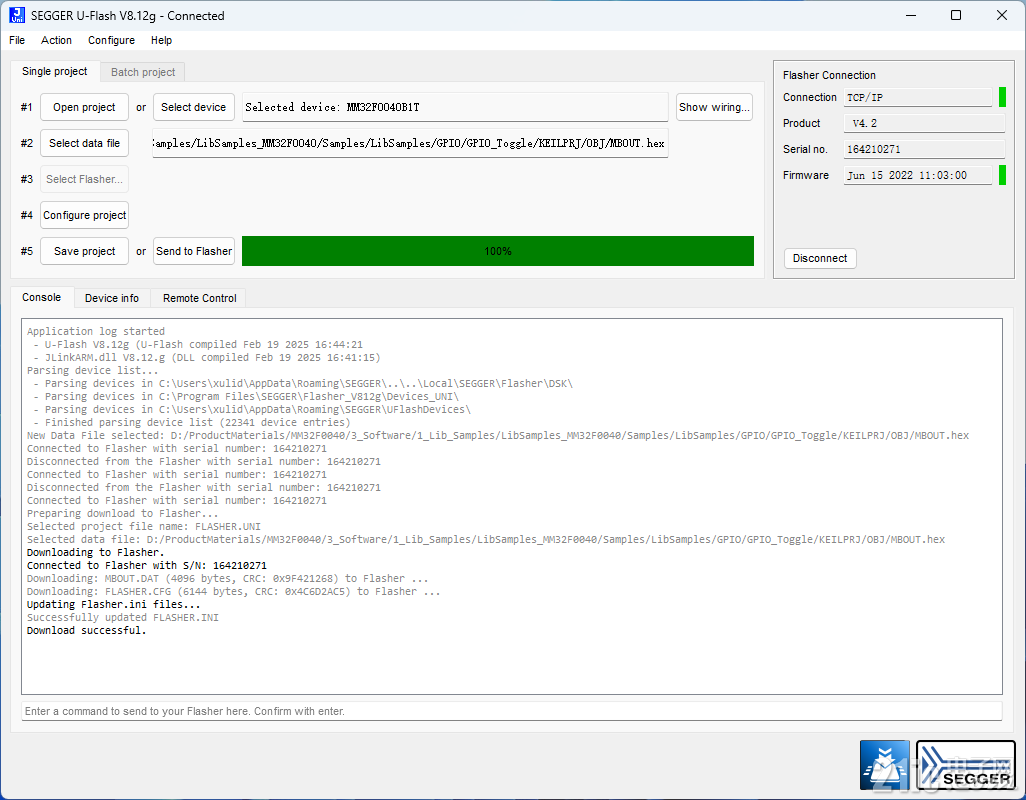
Task: Click the green indicator next to Firmware date
Action: click(1002, 175)
